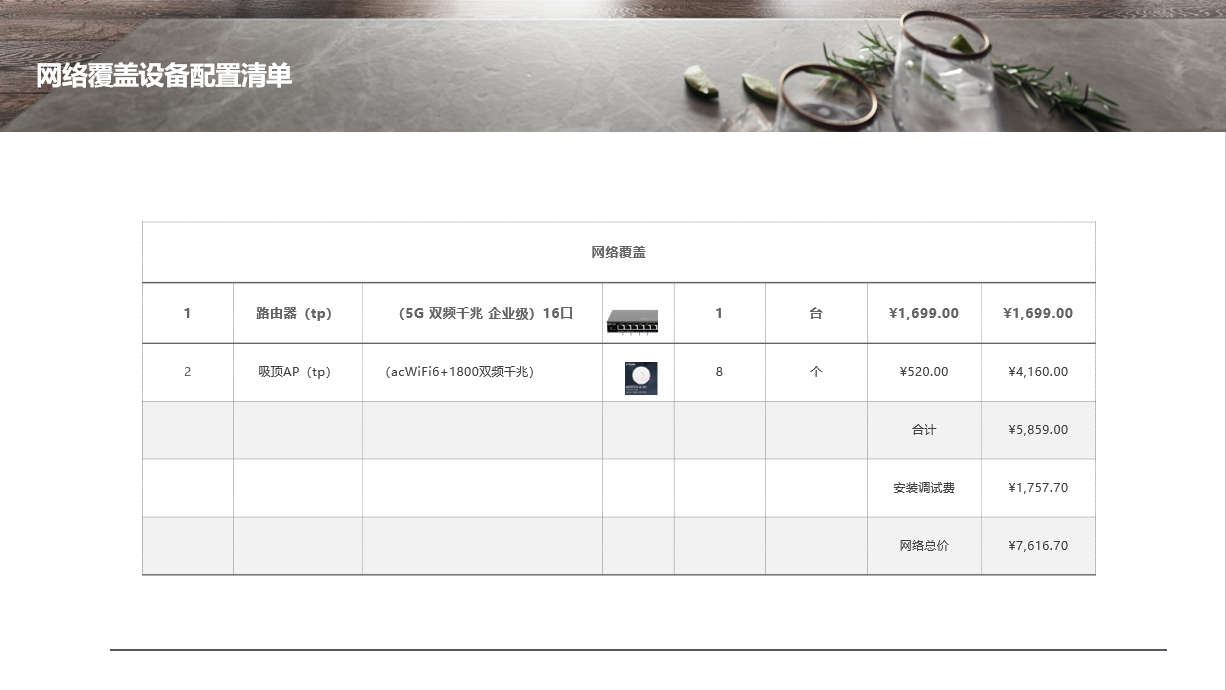The image size is (1226, 690).
Task: Select the 合计 label cell
Action: (924, 430)
